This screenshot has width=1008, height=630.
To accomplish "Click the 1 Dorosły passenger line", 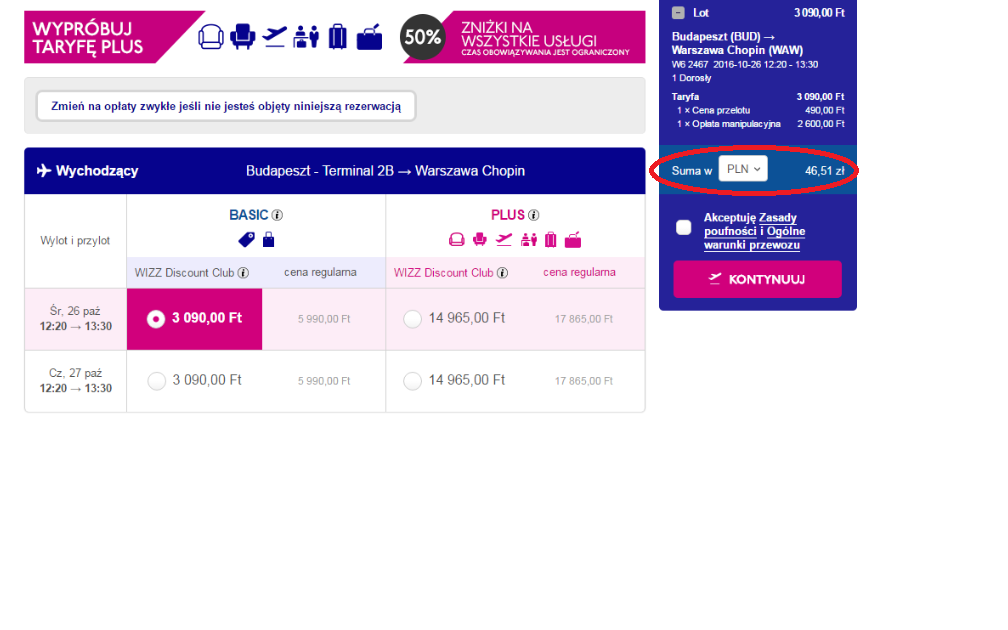I will (691, 78).
